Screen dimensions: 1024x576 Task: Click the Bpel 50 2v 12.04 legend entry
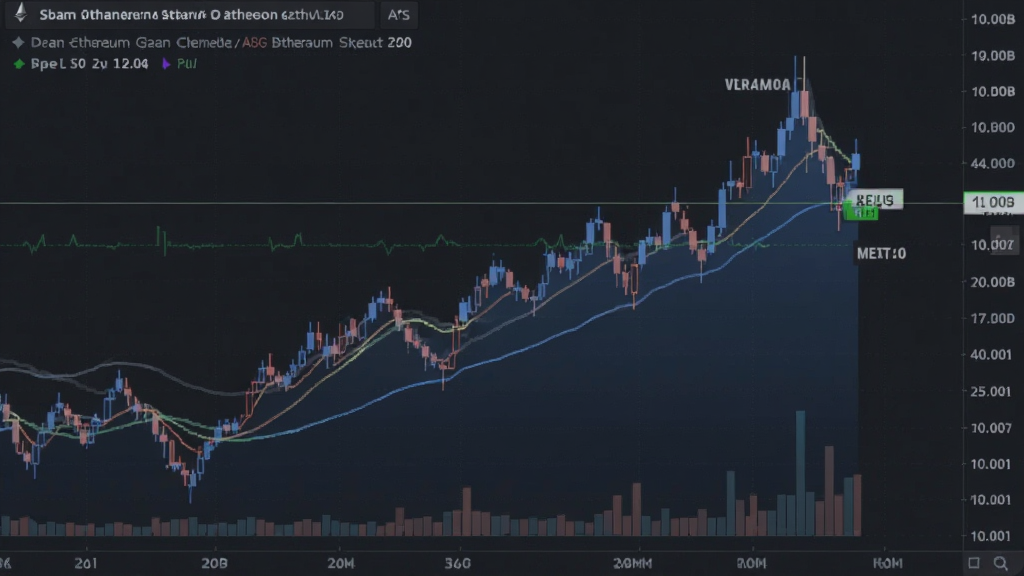[89, 64]
